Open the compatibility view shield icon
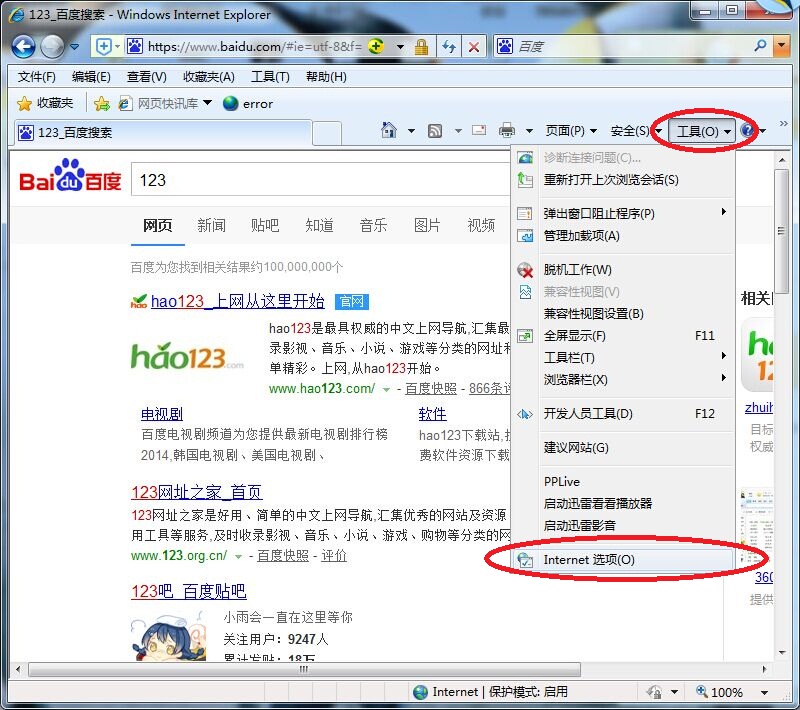This screenshot has height=710, width=800. 104,47
